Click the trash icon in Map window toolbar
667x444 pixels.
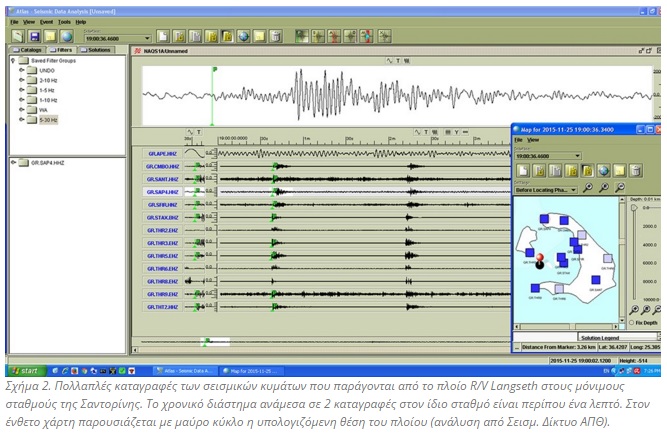pyautogui.click(x=634, y=170)
